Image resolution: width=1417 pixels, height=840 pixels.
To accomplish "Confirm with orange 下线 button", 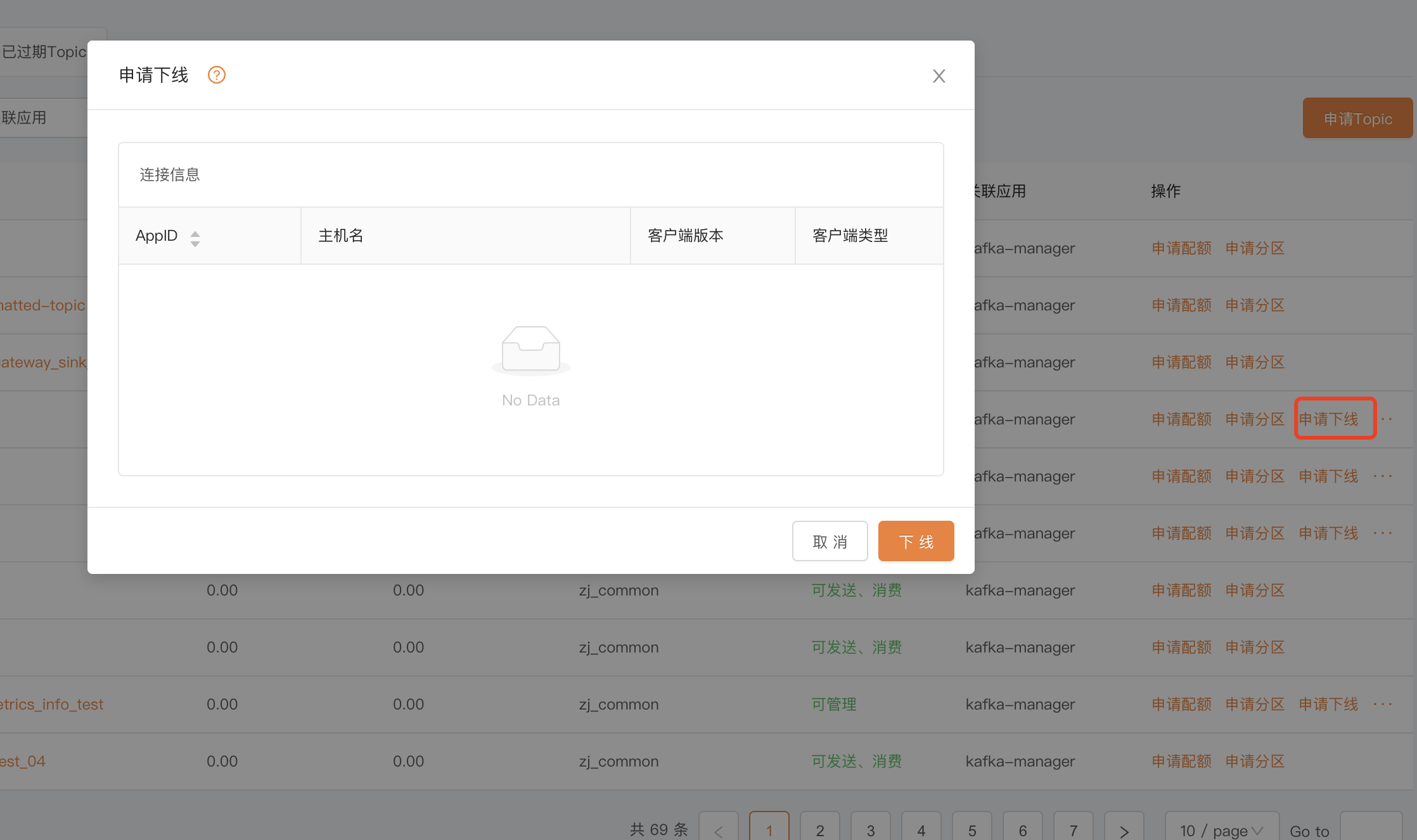I will [x=916, y=542].
